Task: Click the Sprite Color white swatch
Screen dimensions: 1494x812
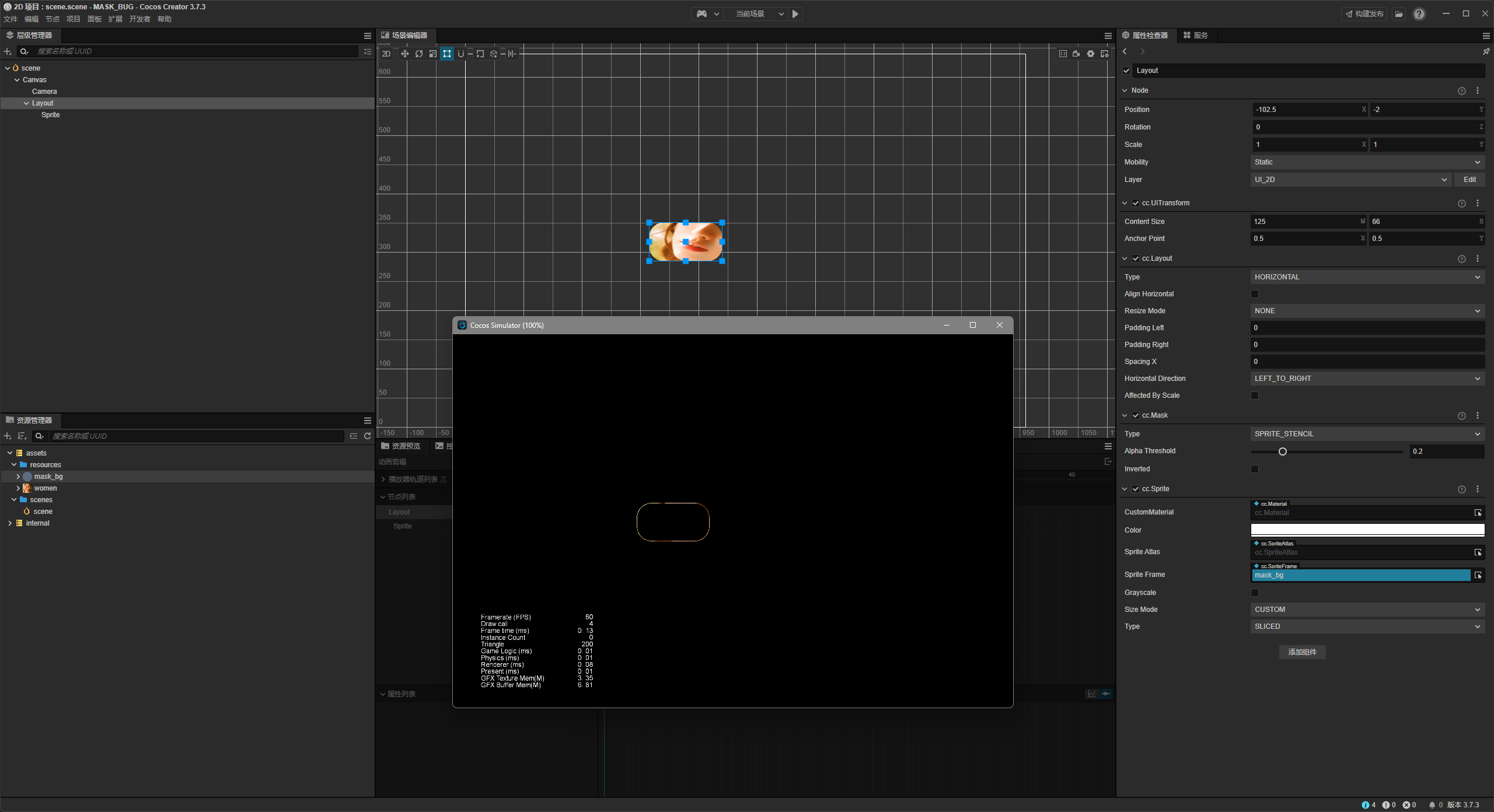Action: click(1367, 530)
